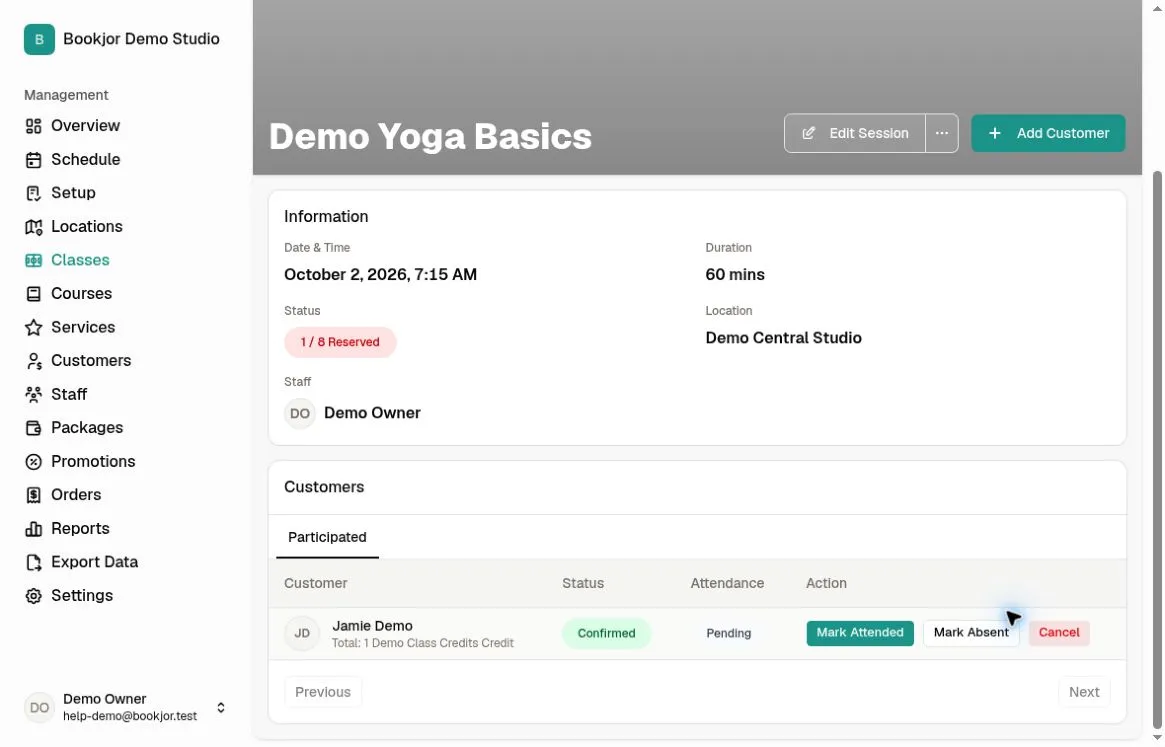Click the Schedule calendar icon
The width and height of the screenshot is (1165, 747).
click(x=33, y=160)
